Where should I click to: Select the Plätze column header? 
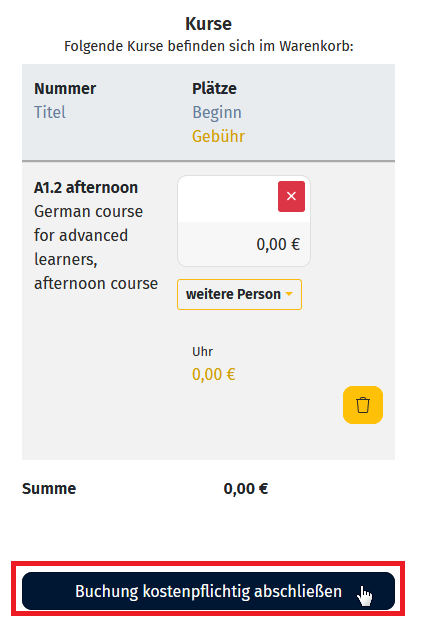214,88
